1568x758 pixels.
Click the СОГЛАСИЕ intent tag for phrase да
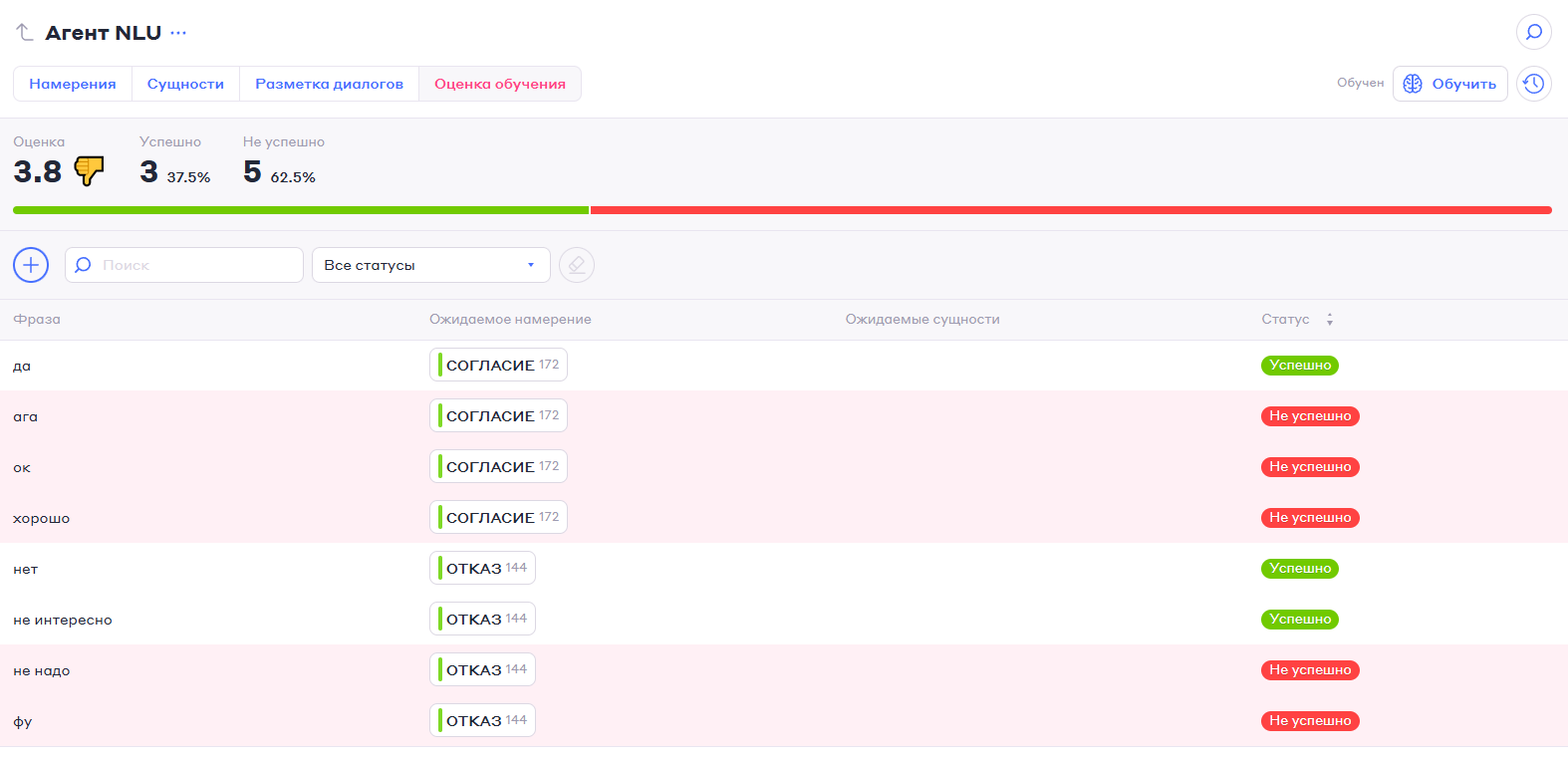pyautogui.click(x=498, y=365)
